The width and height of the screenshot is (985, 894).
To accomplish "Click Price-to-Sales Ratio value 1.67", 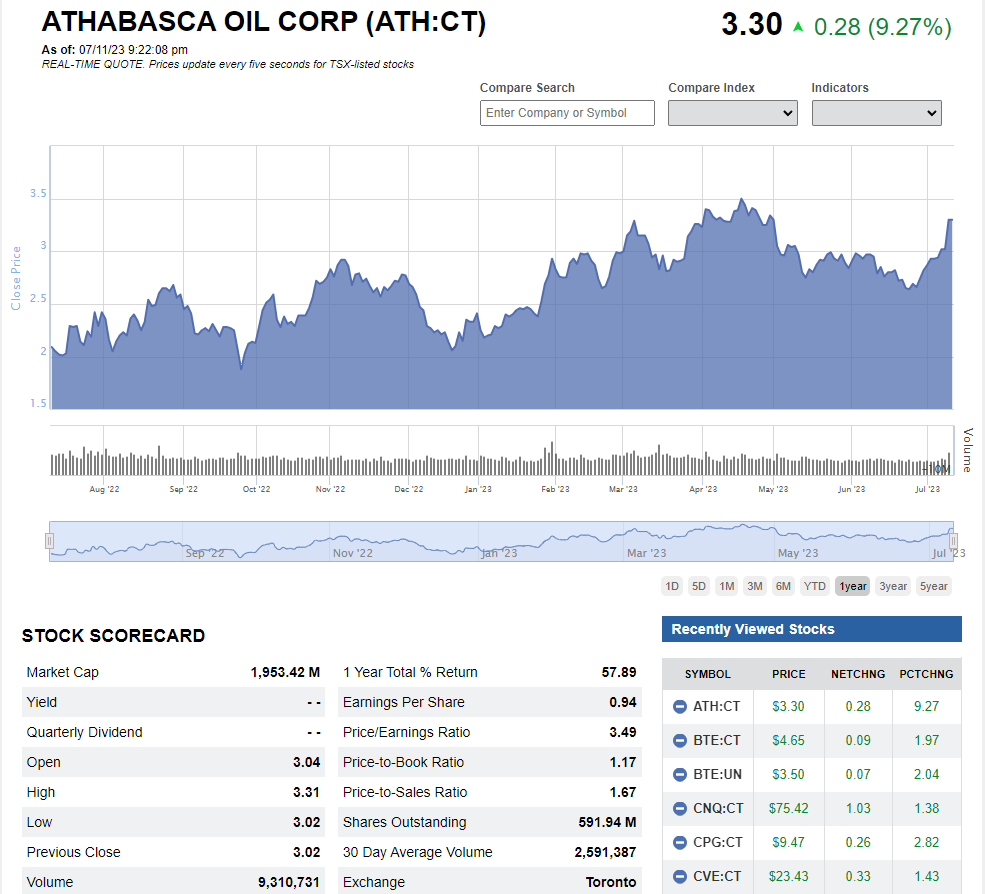I will (x=623, y=793).
